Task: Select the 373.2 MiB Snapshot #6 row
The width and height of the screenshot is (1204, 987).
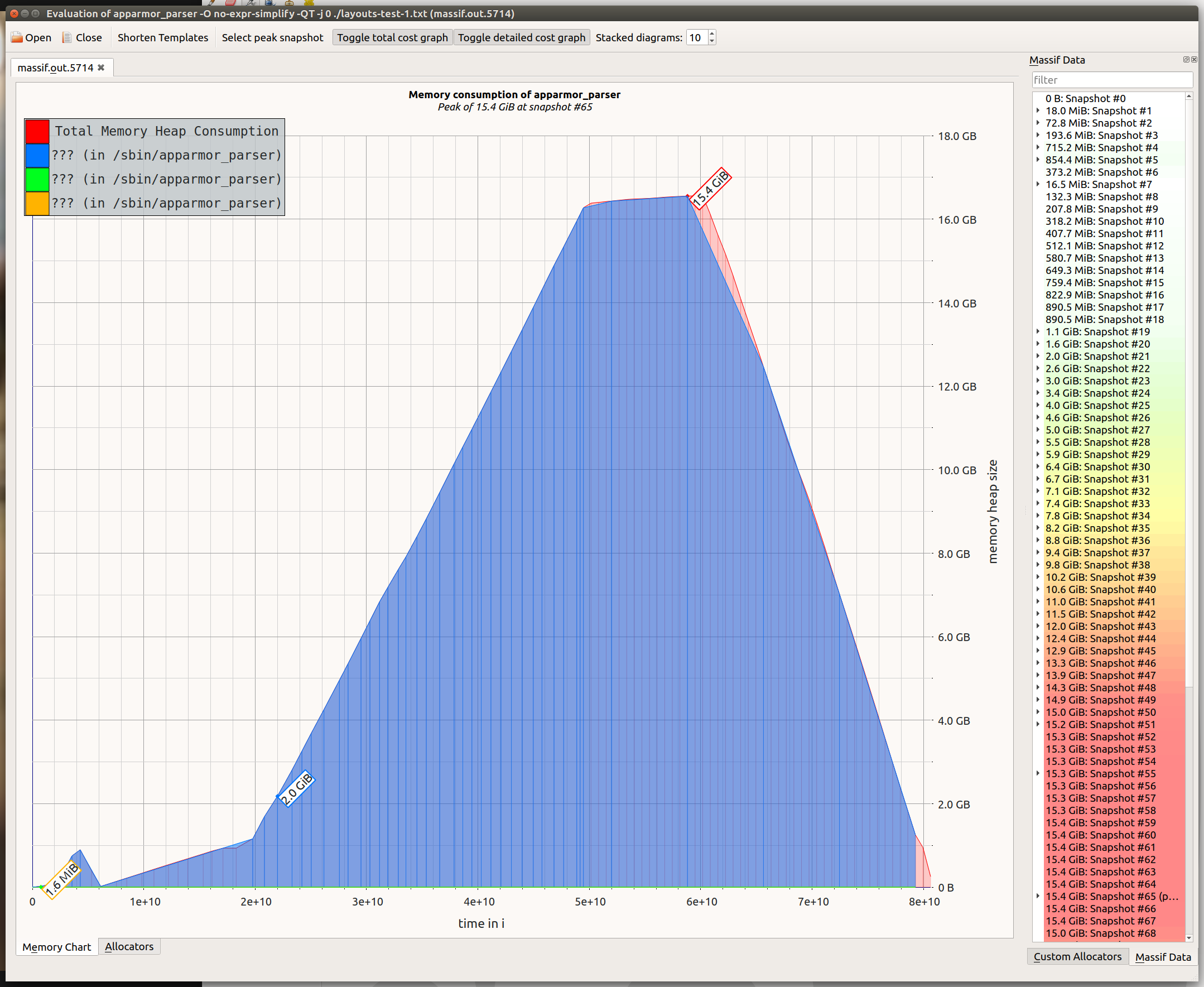Action: [1101, 172]
